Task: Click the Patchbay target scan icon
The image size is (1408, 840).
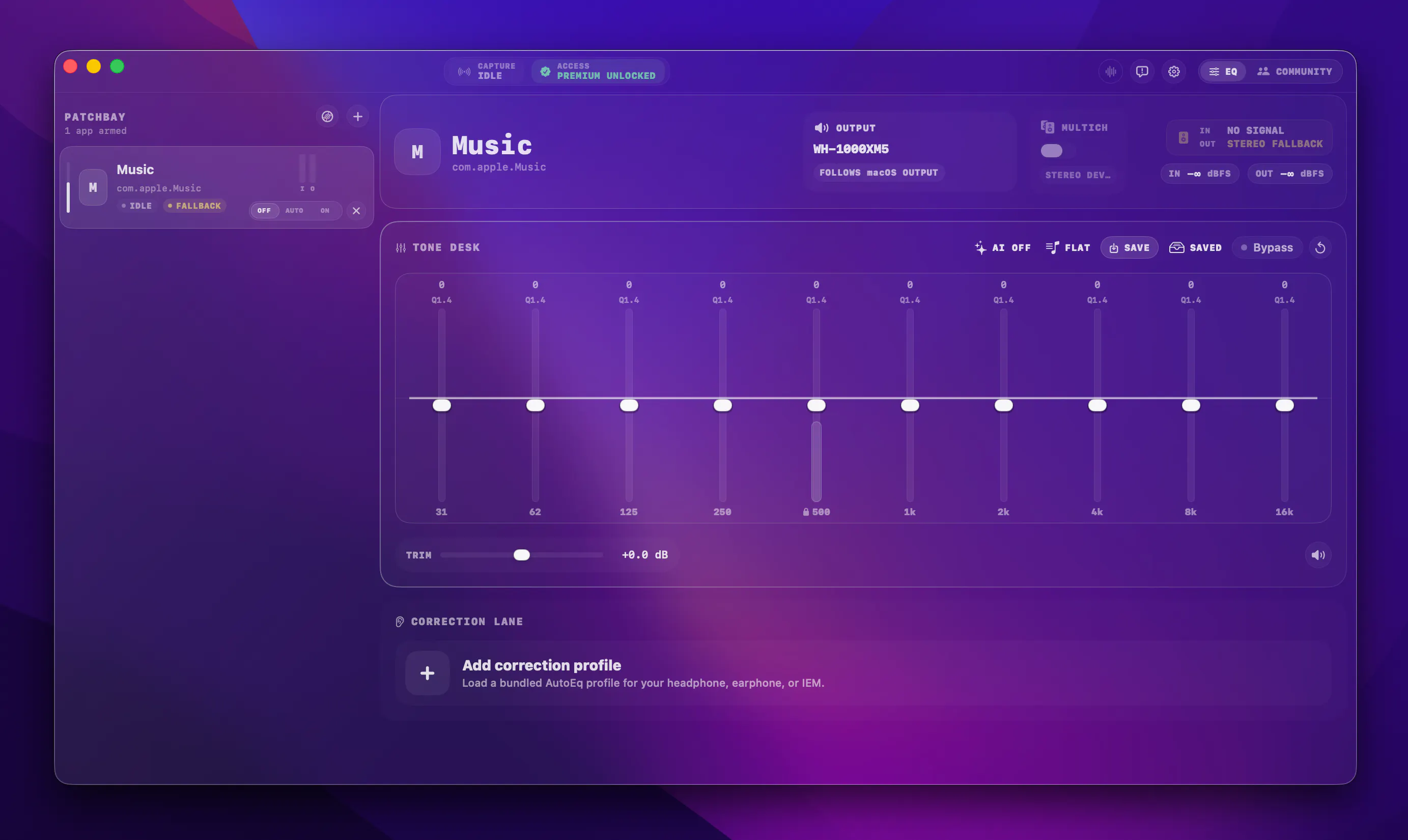Action: point(327,117)
